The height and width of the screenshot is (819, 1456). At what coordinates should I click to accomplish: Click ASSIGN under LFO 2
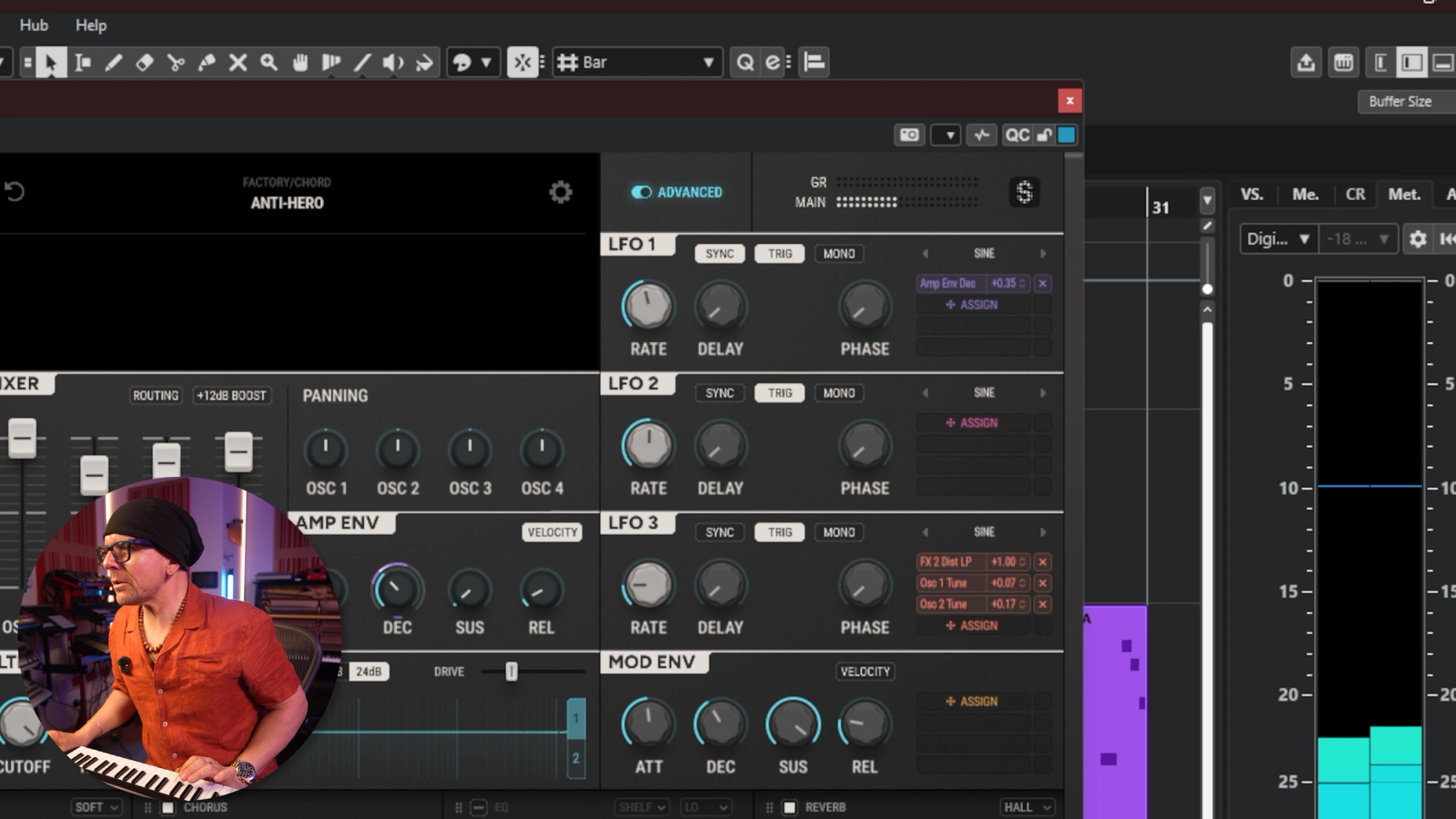972,423
